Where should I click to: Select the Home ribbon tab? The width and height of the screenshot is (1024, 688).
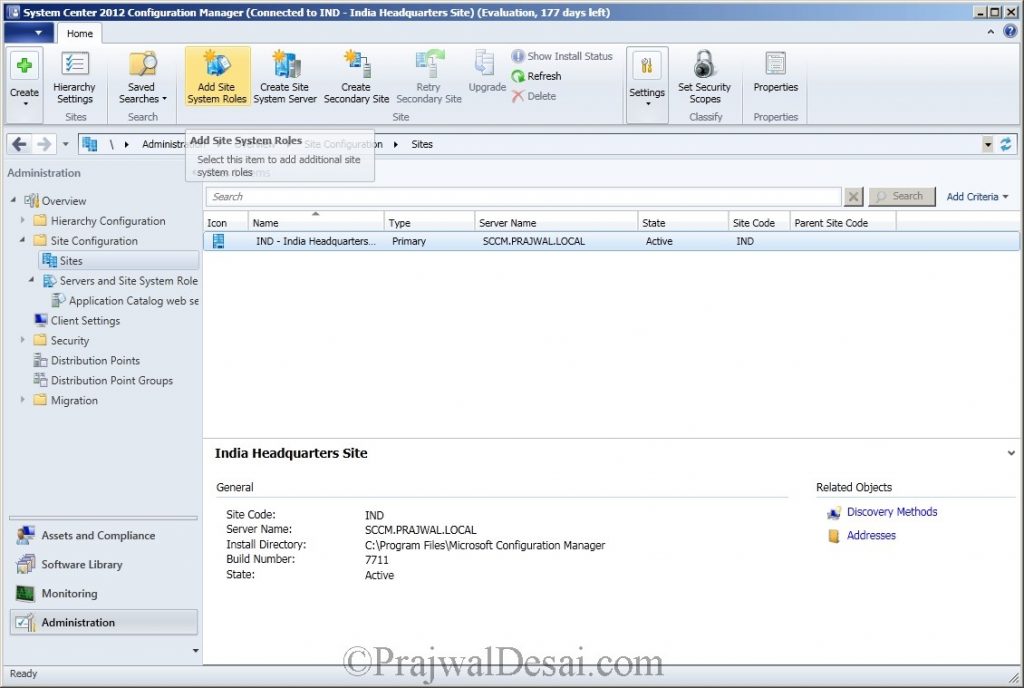pos(80,33)
